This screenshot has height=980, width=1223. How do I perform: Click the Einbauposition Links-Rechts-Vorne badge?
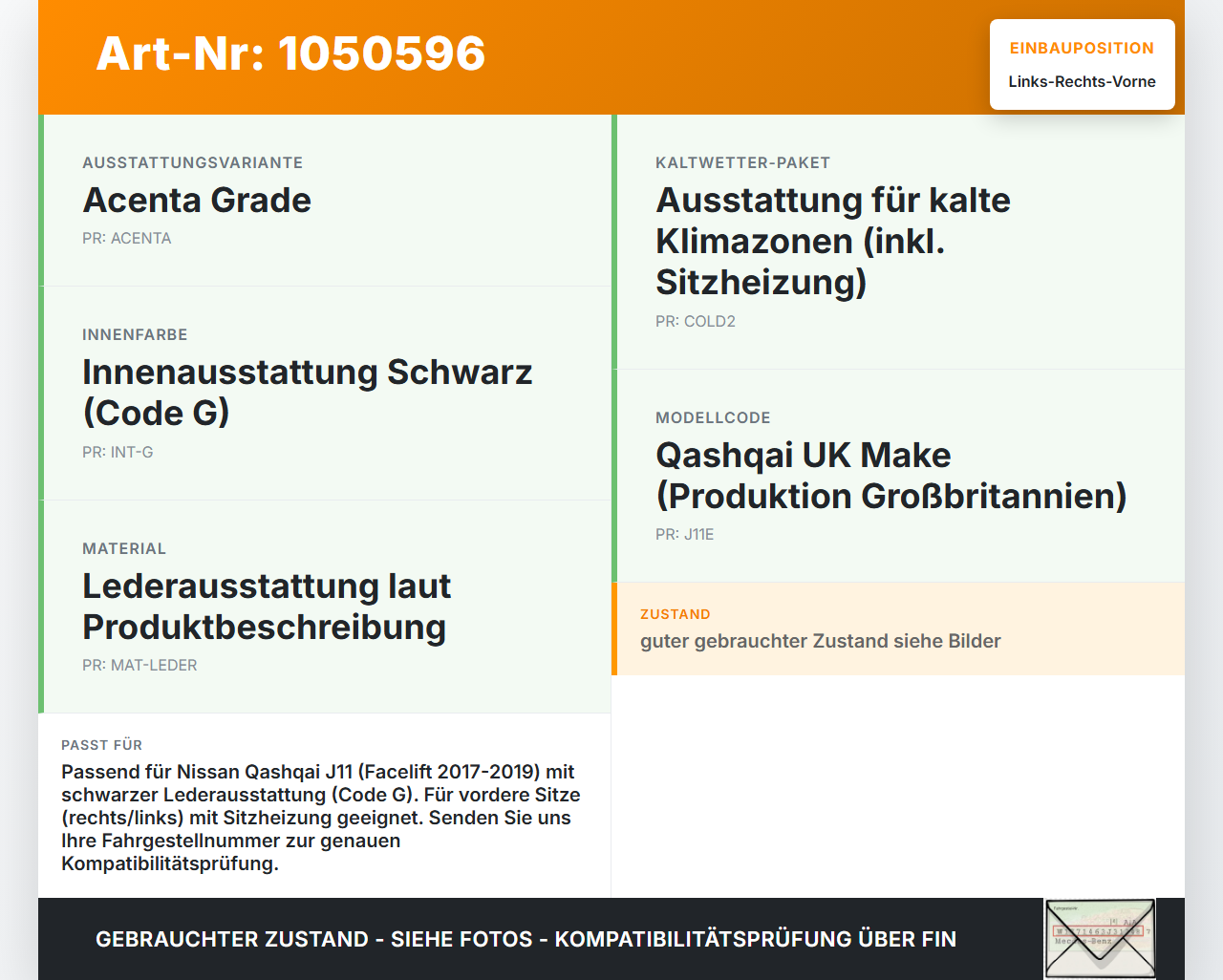[x=1083, y=65]
